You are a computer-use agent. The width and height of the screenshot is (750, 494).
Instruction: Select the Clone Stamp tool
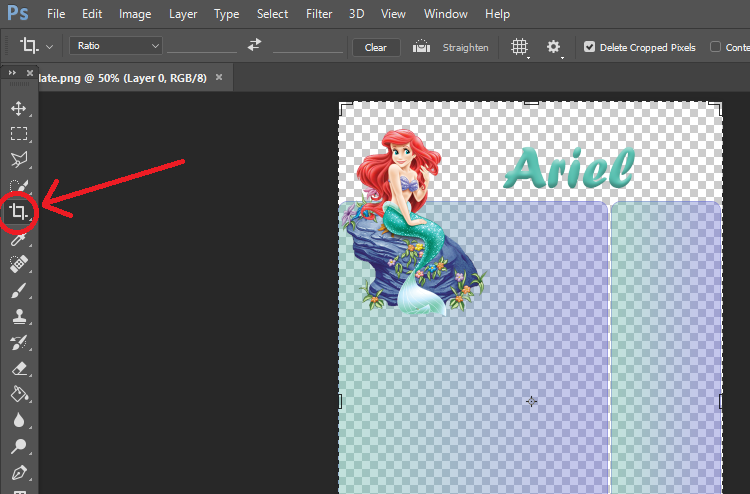pos(19,316)
